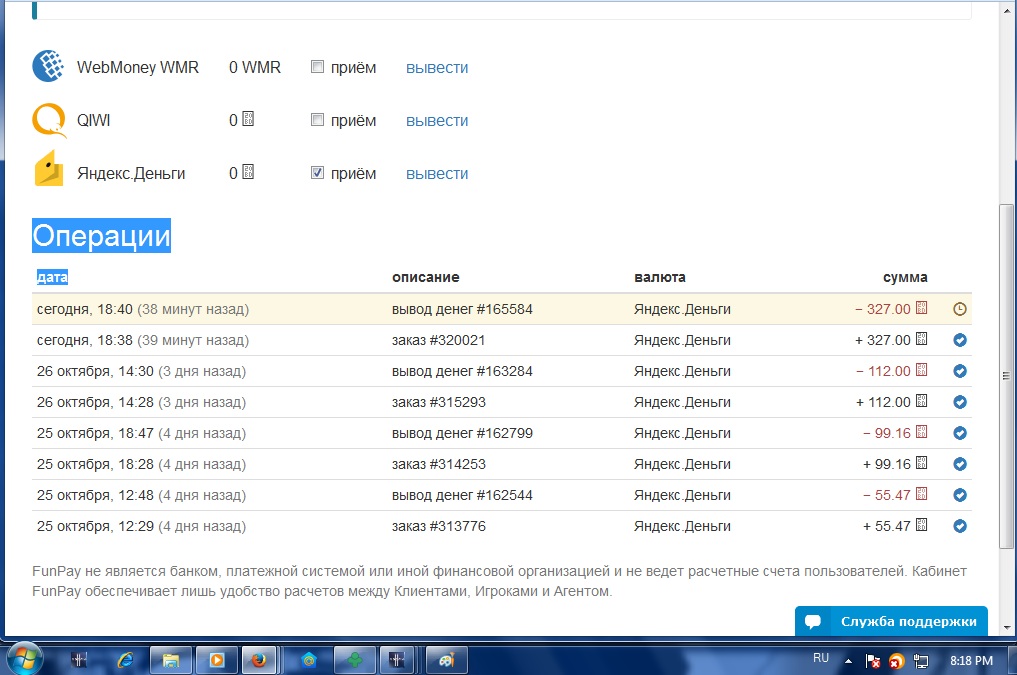Click the completed checkmark for вывод денег #163284
Viewport: 1017px width, 675px height.
[x=960, y=371]
